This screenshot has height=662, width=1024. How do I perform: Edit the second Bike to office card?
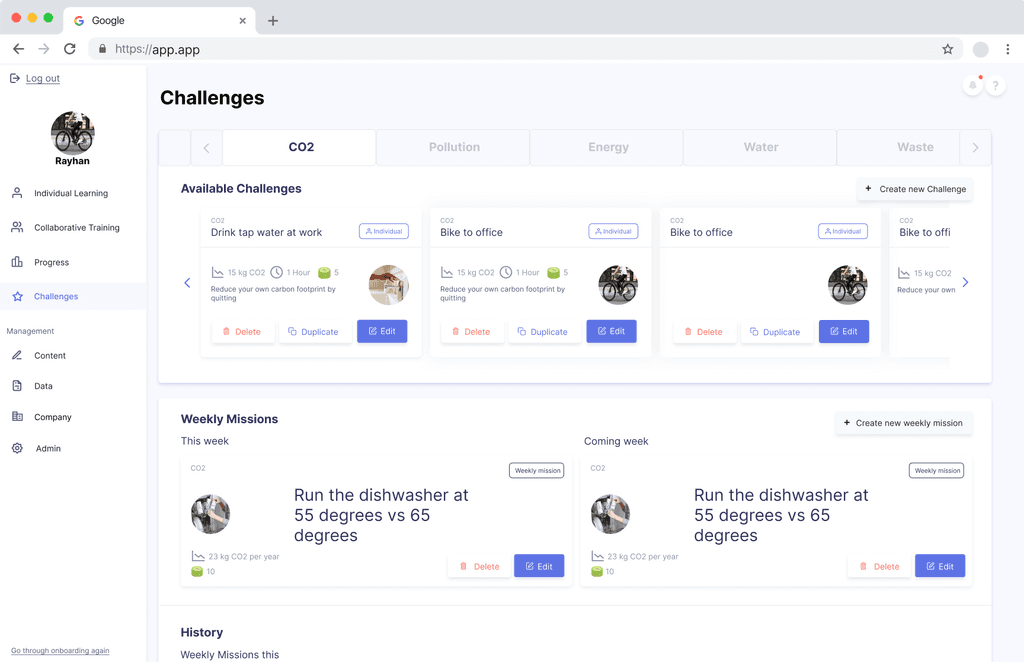611,332
